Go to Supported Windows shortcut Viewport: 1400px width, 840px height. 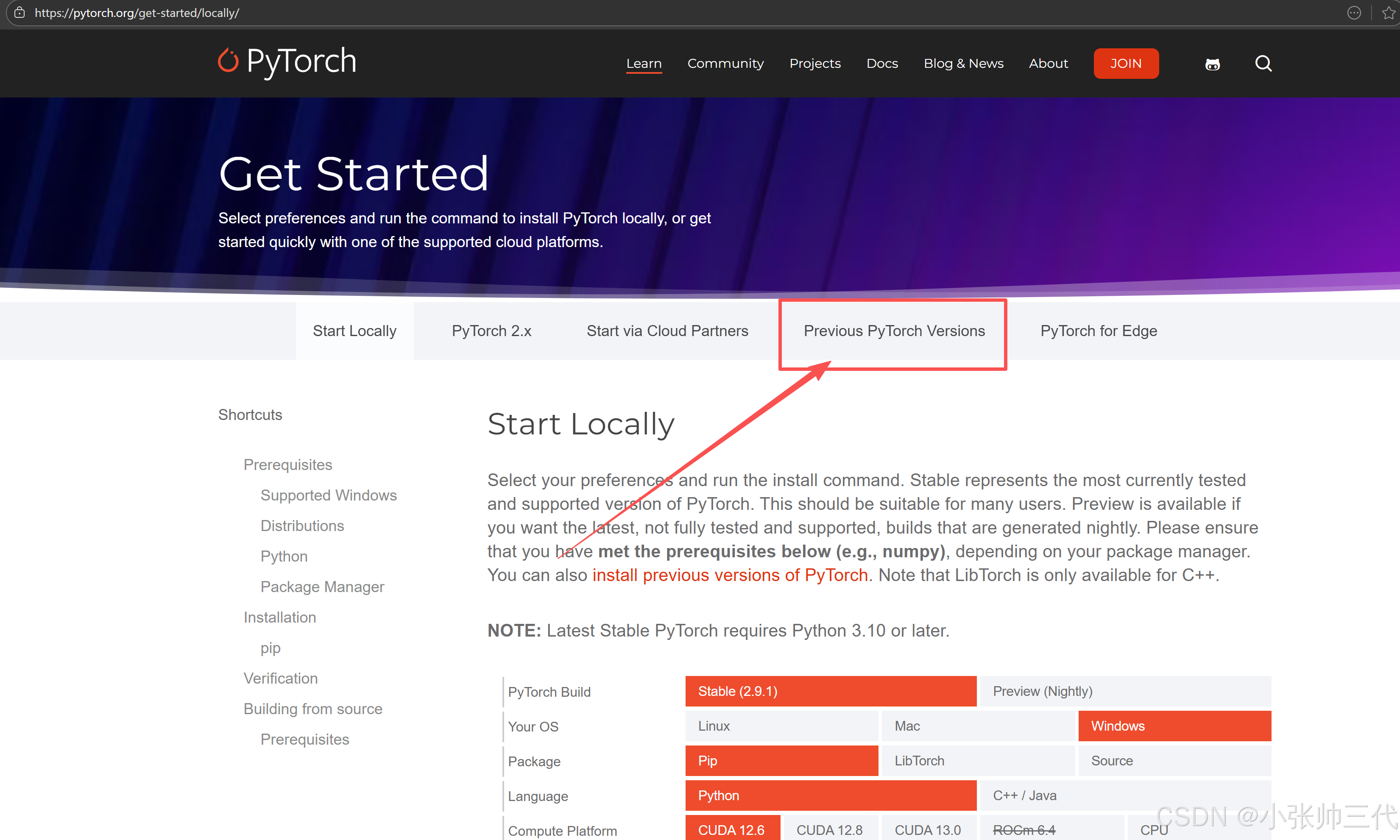tap(328, 495)
